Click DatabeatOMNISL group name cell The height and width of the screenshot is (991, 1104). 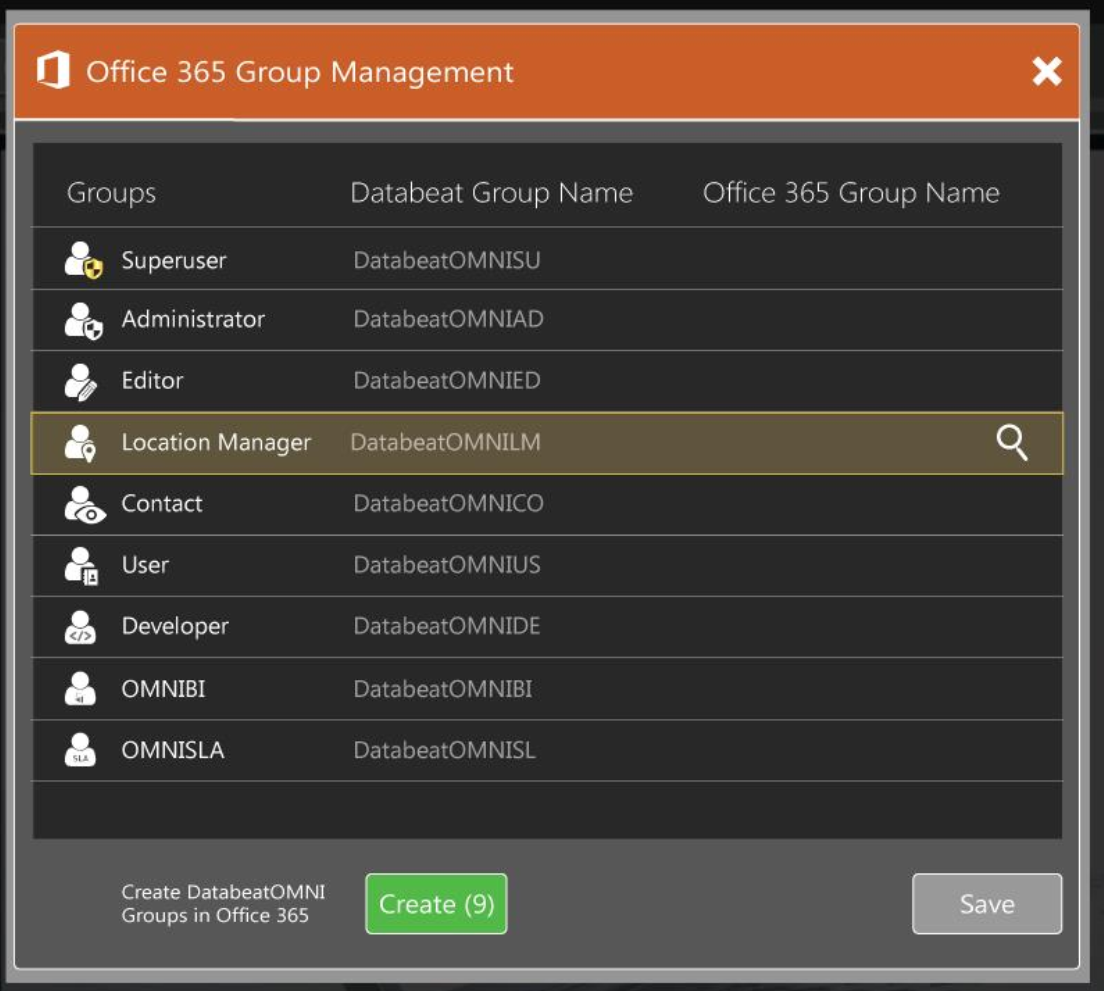click(x=444, y=750)
